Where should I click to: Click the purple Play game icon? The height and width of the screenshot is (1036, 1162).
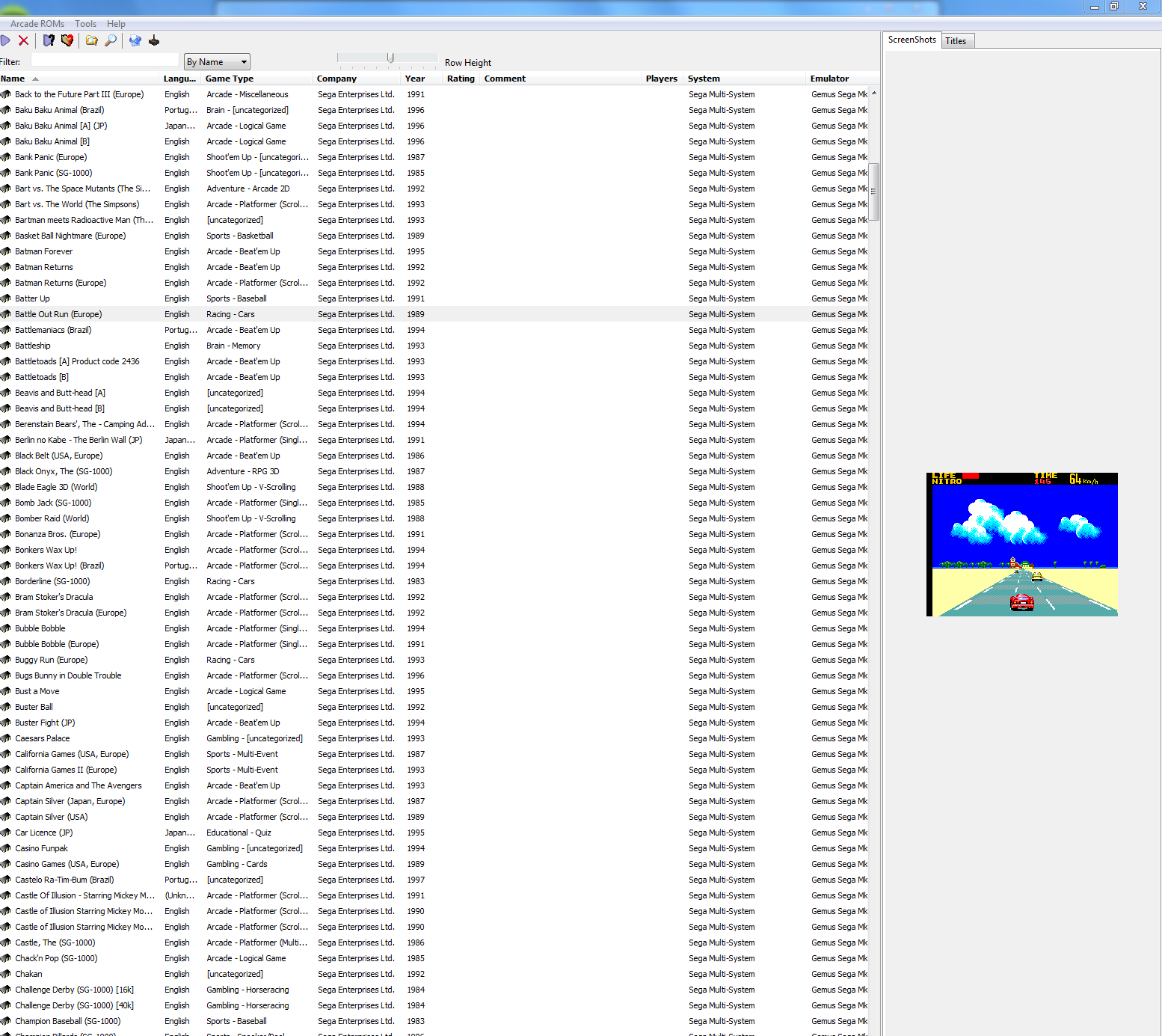[4, 40]
